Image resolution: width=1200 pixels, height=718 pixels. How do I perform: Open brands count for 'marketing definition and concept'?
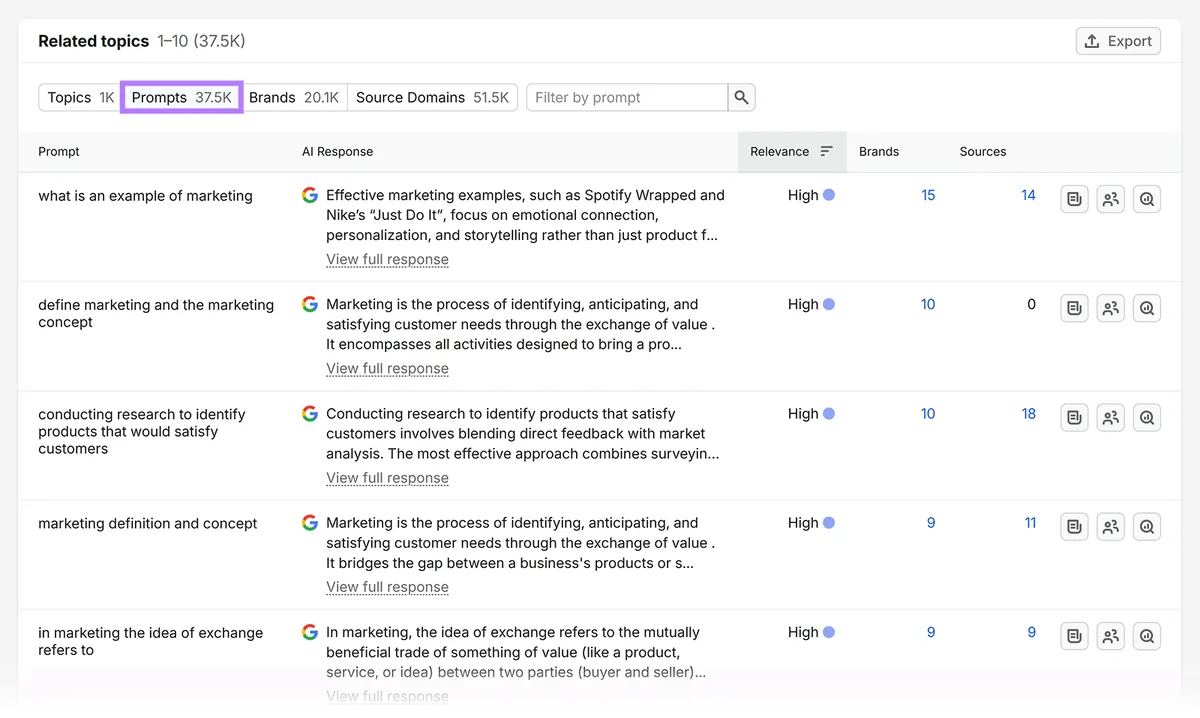pos(931,522)
